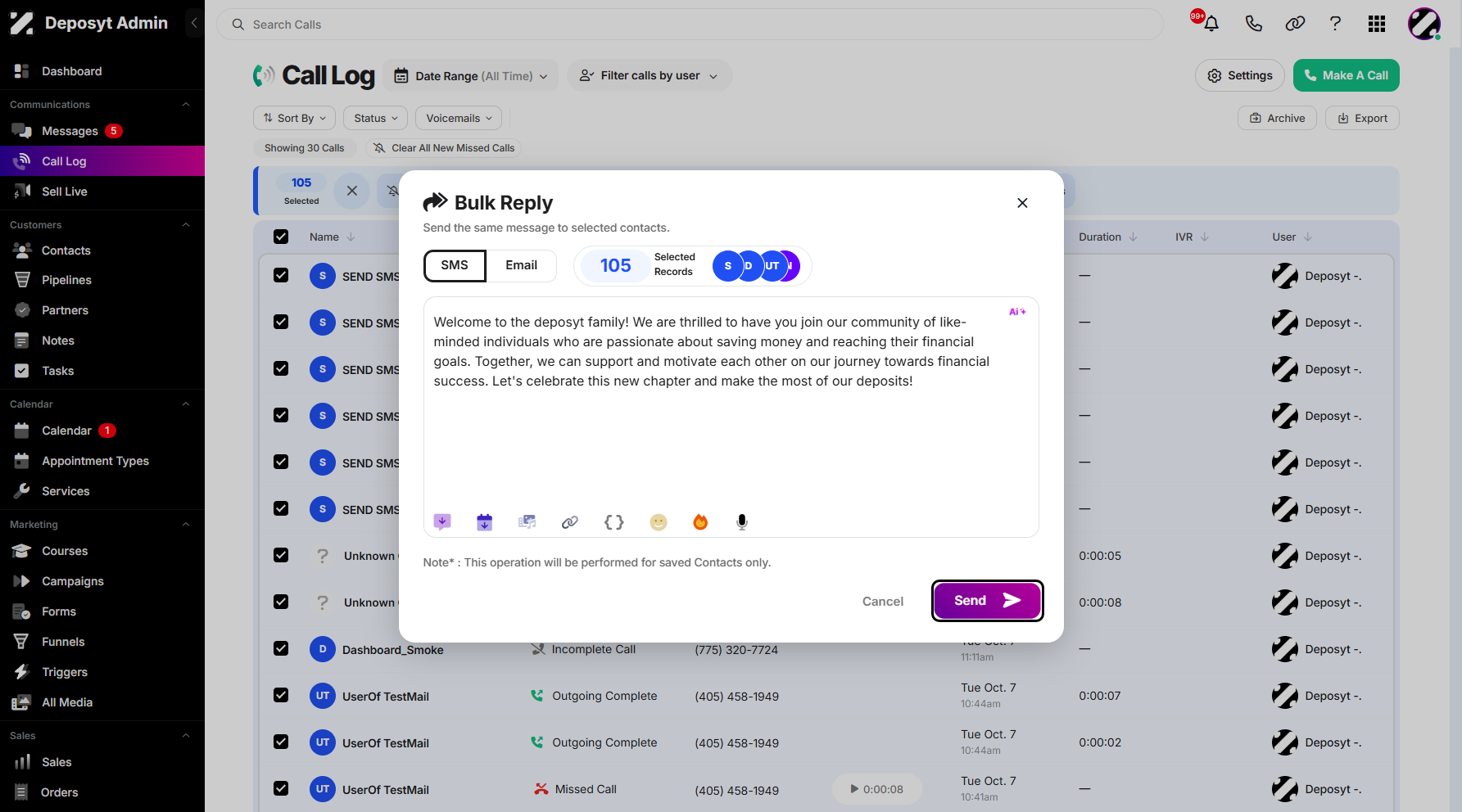Insert a saved message template icon
Screen dimensions: 1462x812
[x=442, y=522]
